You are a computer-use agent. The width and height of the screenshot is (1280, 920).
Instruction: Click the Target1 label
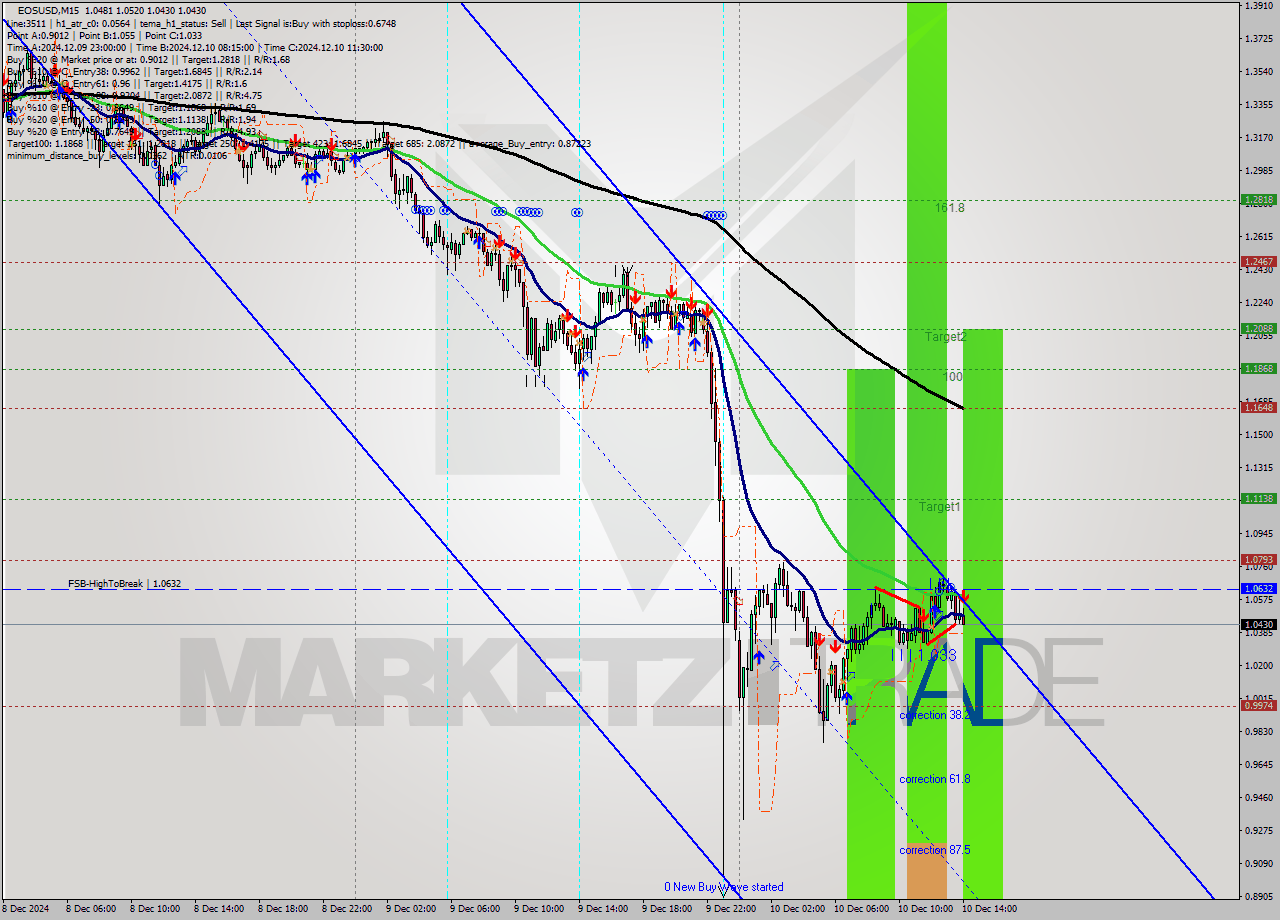[x=940, y=507]
